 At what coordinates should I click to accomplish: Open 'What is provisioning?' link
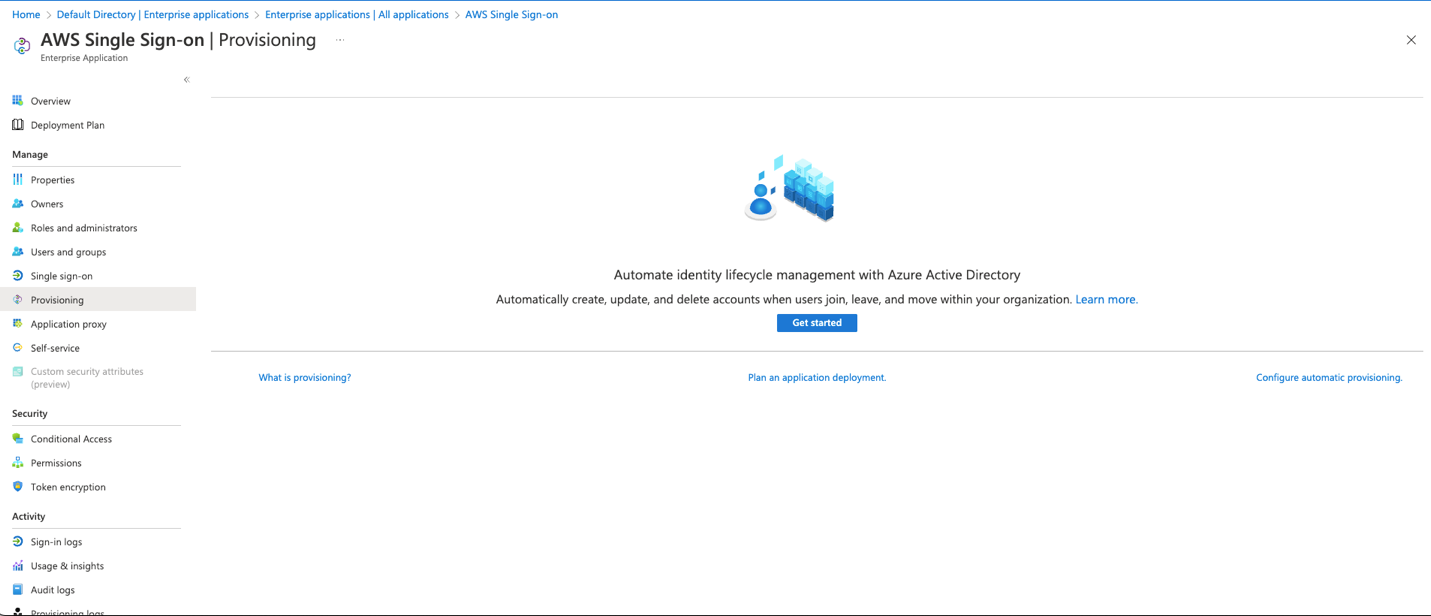tap(305, 378)
